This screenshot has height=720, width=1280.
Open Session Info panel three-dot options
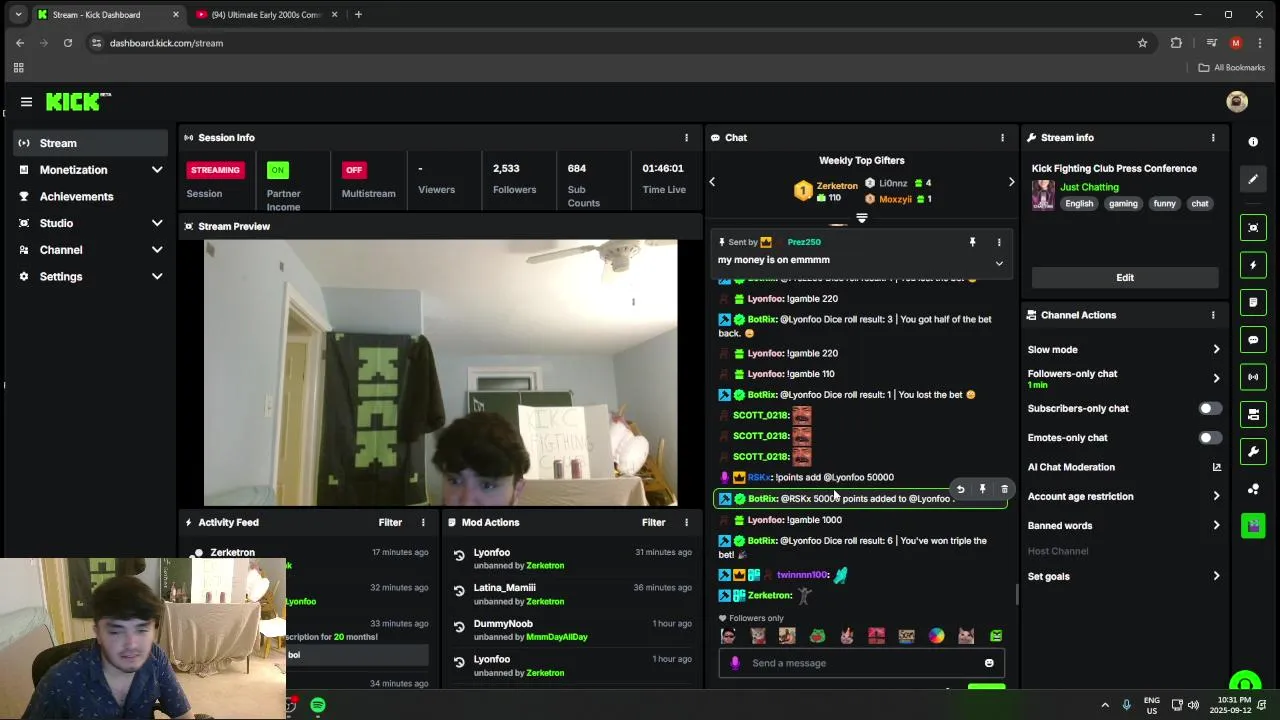click(686, 138)
